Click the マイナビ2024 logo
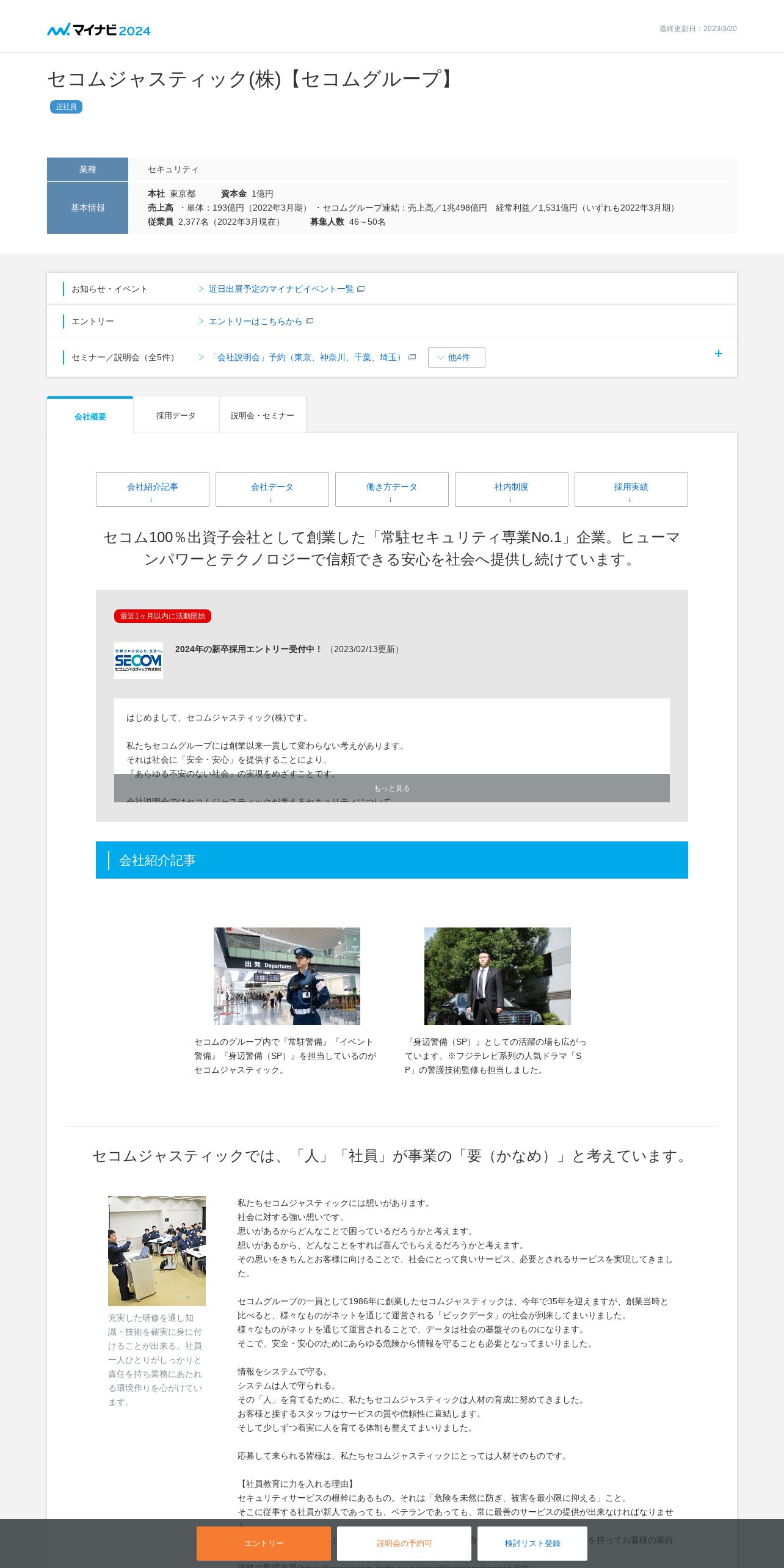 click(99, 29)
